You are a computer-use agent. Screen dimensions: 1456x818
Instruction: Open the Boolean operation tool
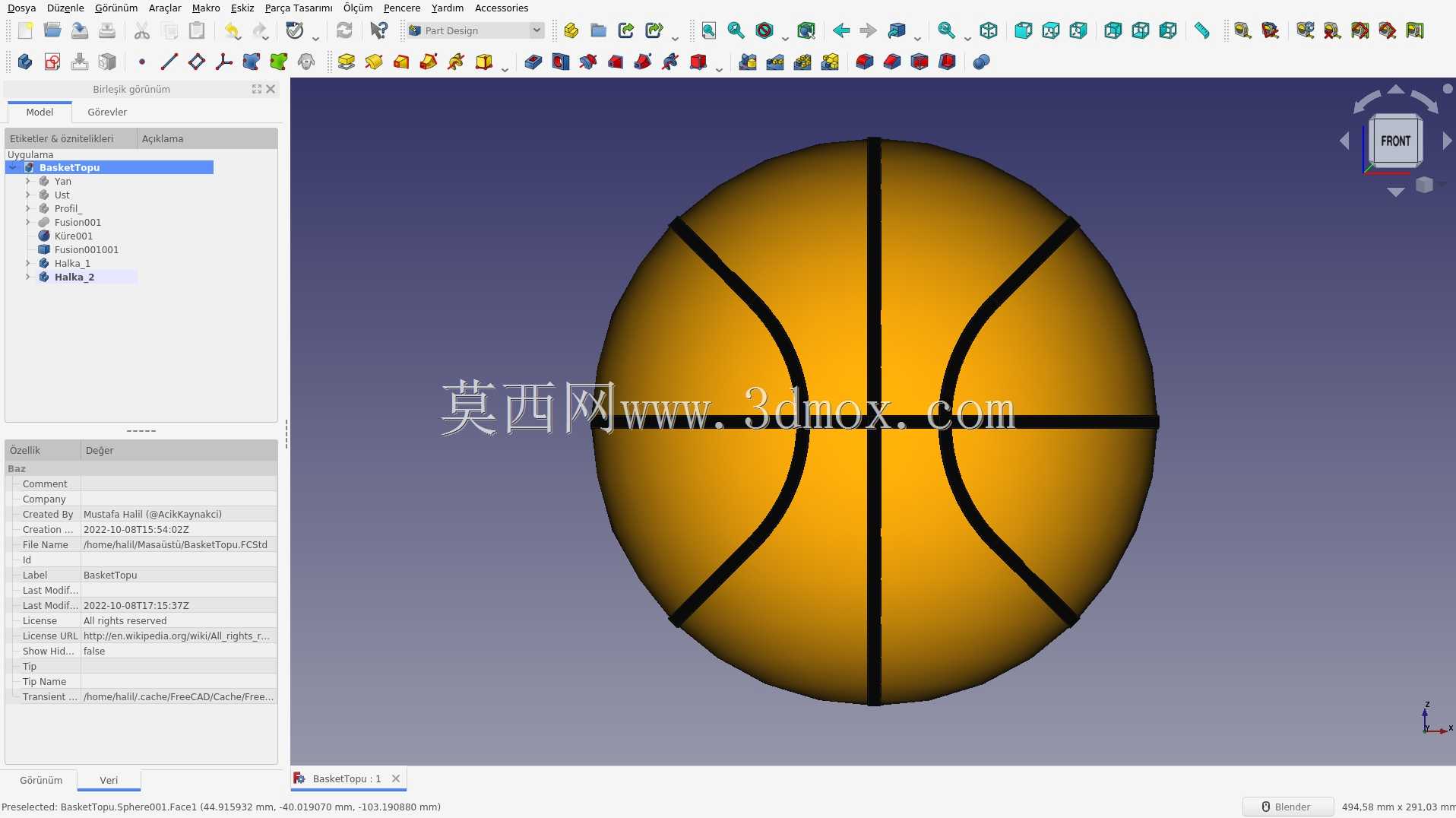(x=981, y=62)
